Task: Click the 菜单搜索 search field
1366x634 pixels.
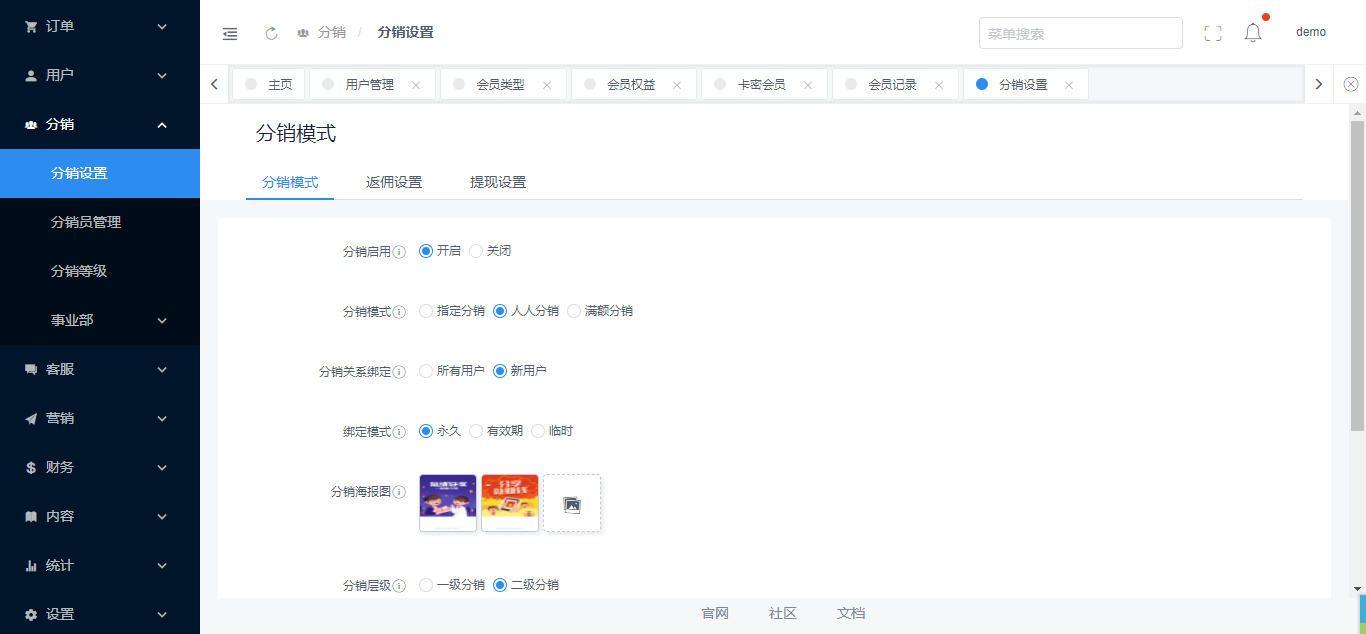Action: [x=1080, y=33]
